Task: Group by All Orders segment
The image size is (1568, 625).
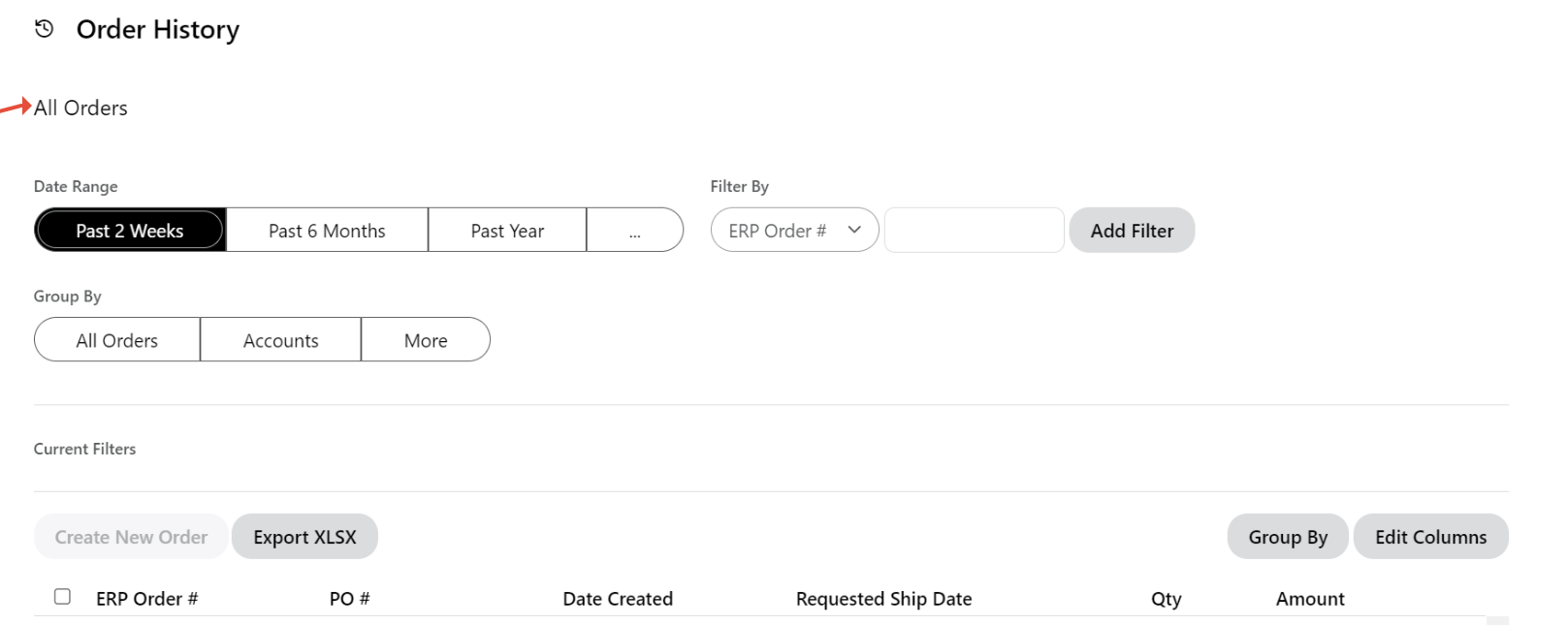Action: 117,340
